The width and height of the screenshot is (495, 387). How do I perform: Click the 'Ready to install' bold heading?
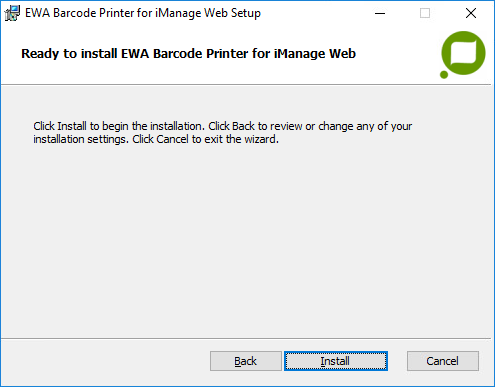(188, 54)
